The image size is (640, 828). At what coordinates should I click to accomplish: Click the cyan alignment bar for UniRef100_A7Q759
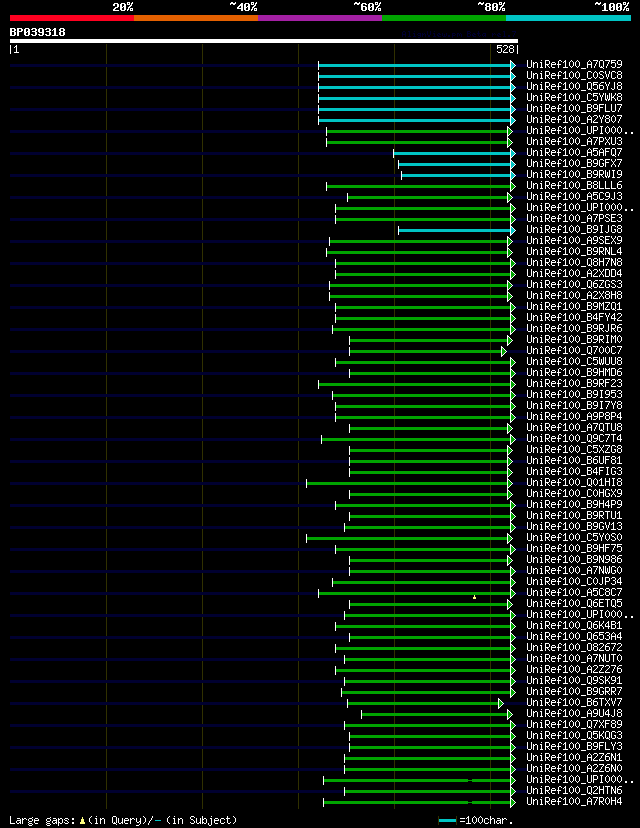click(415, 65)
